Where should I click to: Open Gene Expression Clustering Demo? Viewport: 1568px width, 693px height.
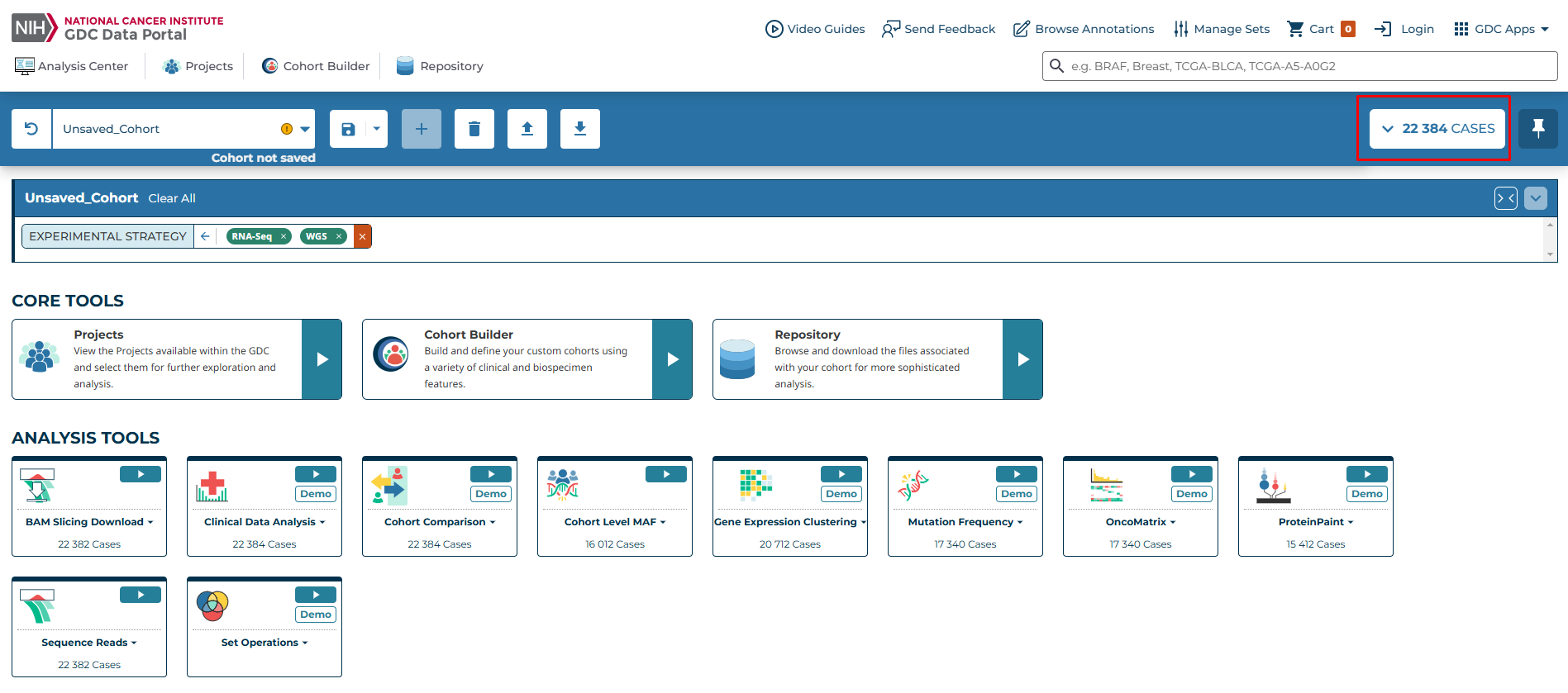click(841, 494)
